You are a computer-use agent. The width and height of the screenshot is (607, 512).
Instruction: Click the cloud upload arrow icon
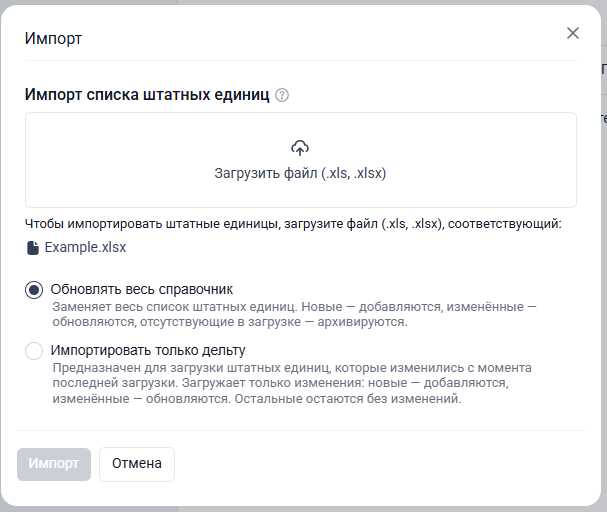300,148
